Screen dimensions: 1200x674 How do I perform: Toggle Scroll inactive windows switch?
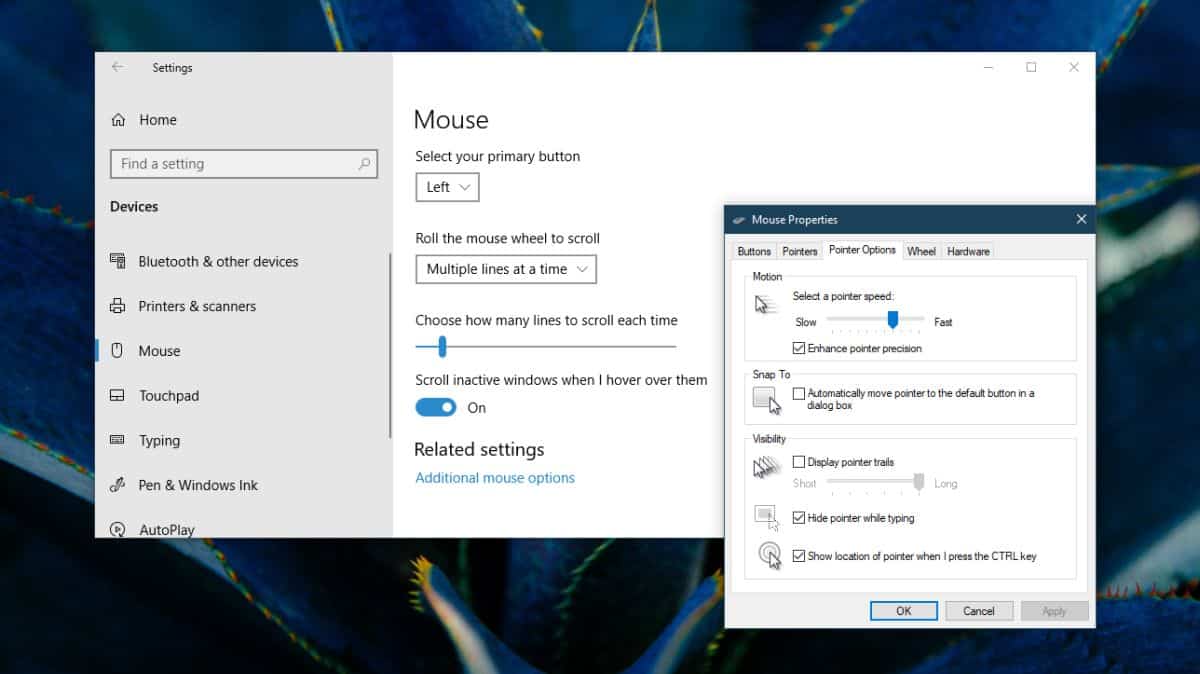click(x=436, y=407)
